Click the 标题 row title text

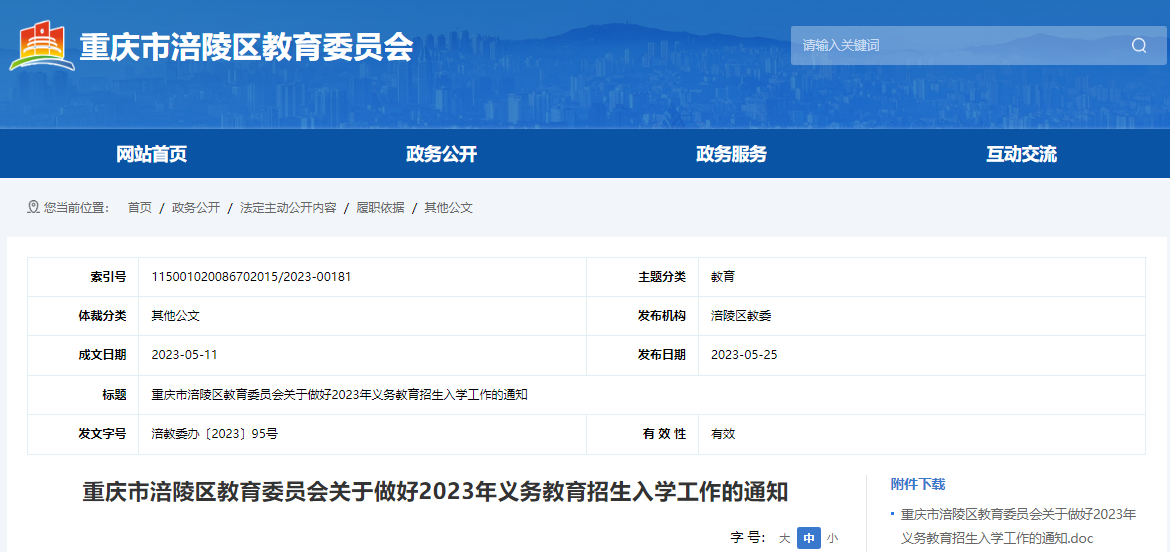click(340, 395)
